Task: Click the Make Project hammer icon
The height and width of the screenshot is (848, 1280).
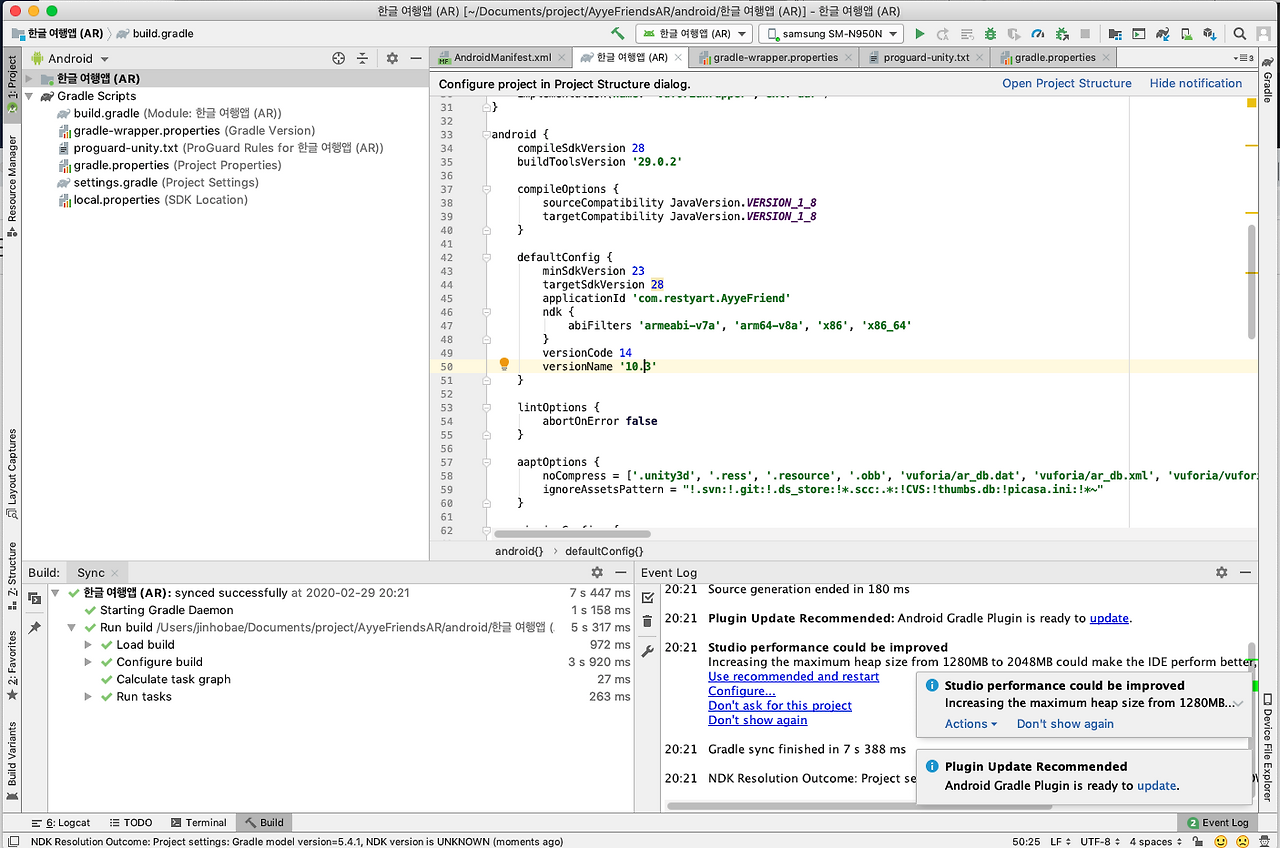Action: pyautogui.click(x=618, y=33)
